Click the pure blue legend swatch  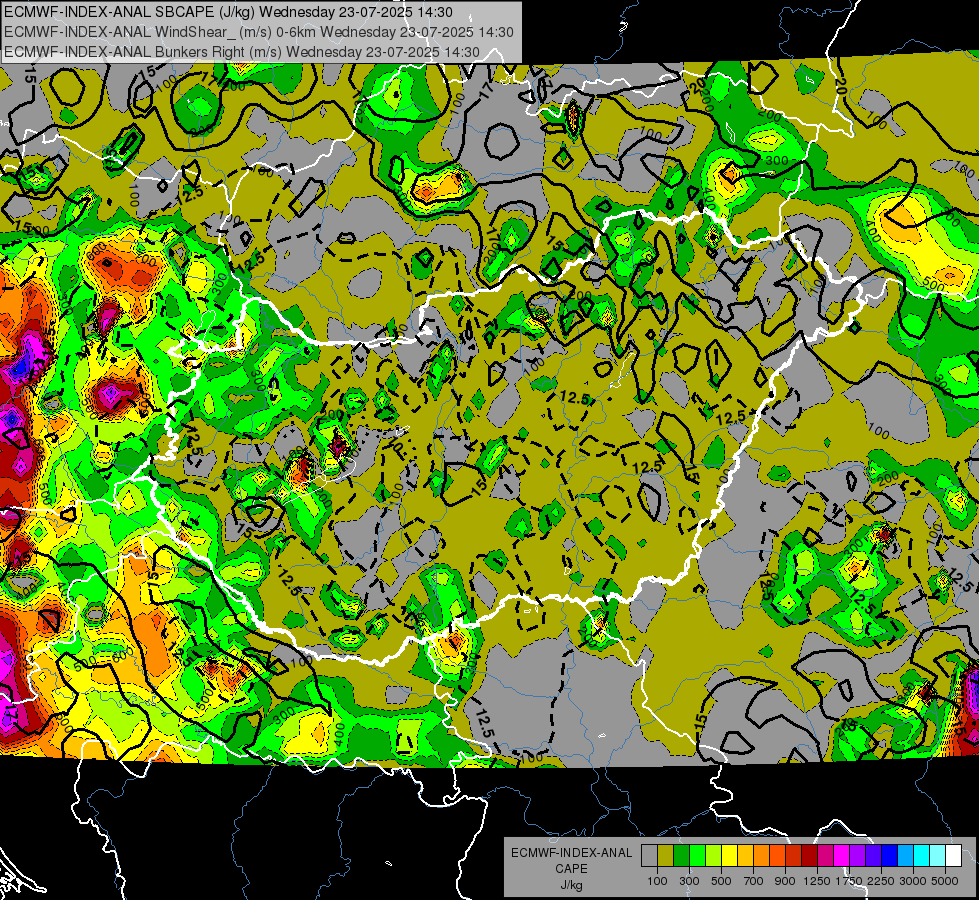click(x=890, y=855)
